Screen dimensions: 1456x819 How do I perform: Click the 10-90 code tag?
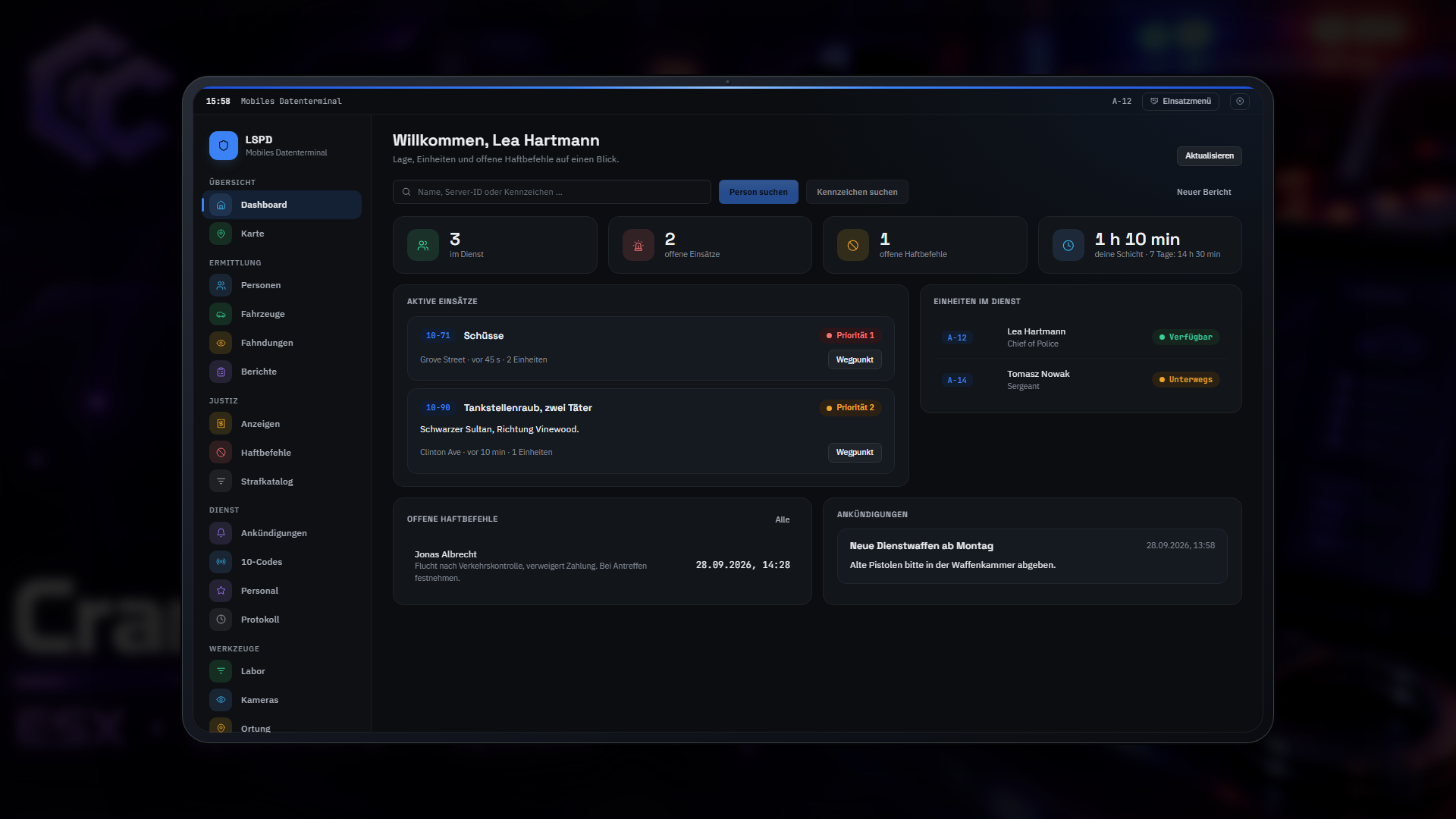coord(438,407)
